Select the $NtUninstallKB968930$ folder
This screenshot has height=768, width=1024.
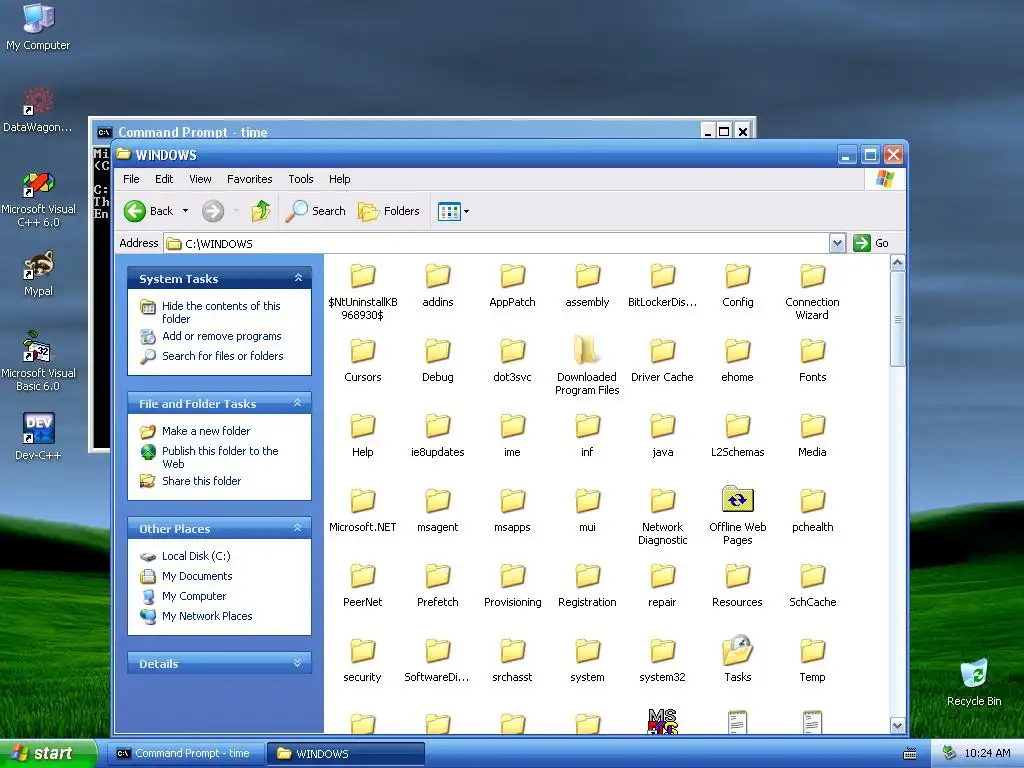click(362, 291)
